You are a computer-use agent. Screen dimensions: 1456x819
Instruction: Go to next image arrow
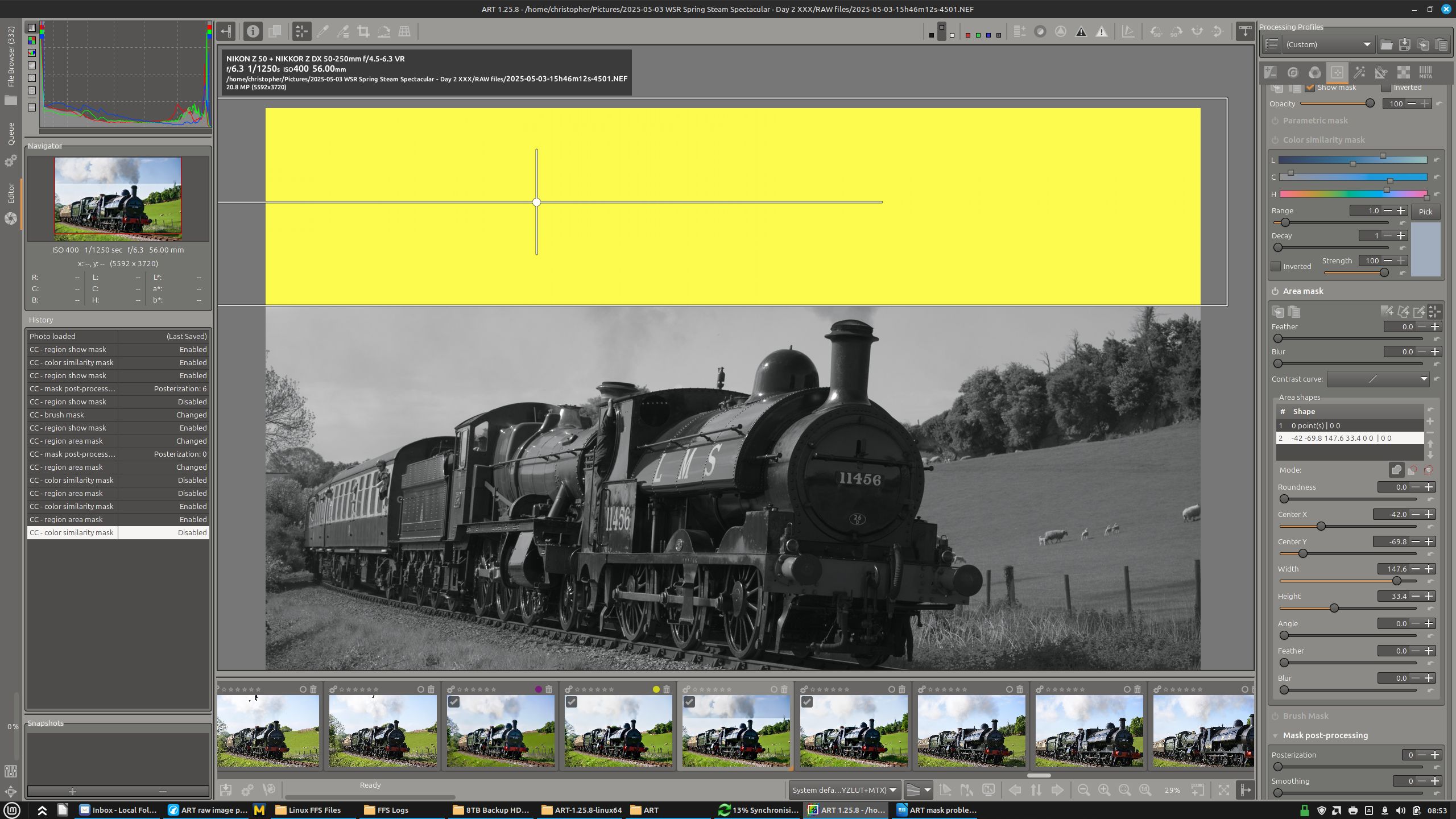1057,790
